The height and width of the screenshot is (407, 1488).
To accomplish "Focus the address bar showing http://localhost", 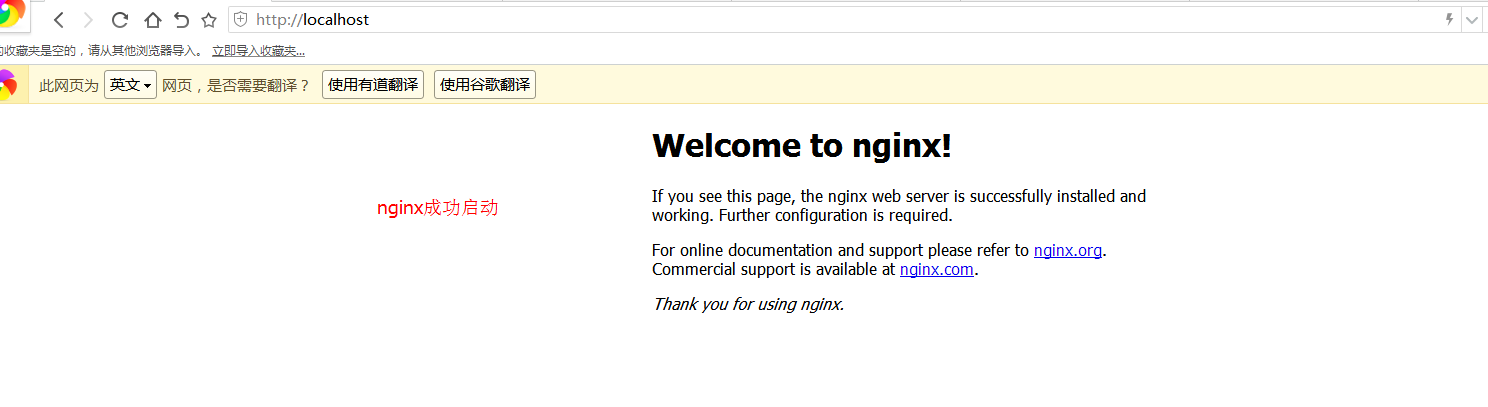I will point(845,20).
